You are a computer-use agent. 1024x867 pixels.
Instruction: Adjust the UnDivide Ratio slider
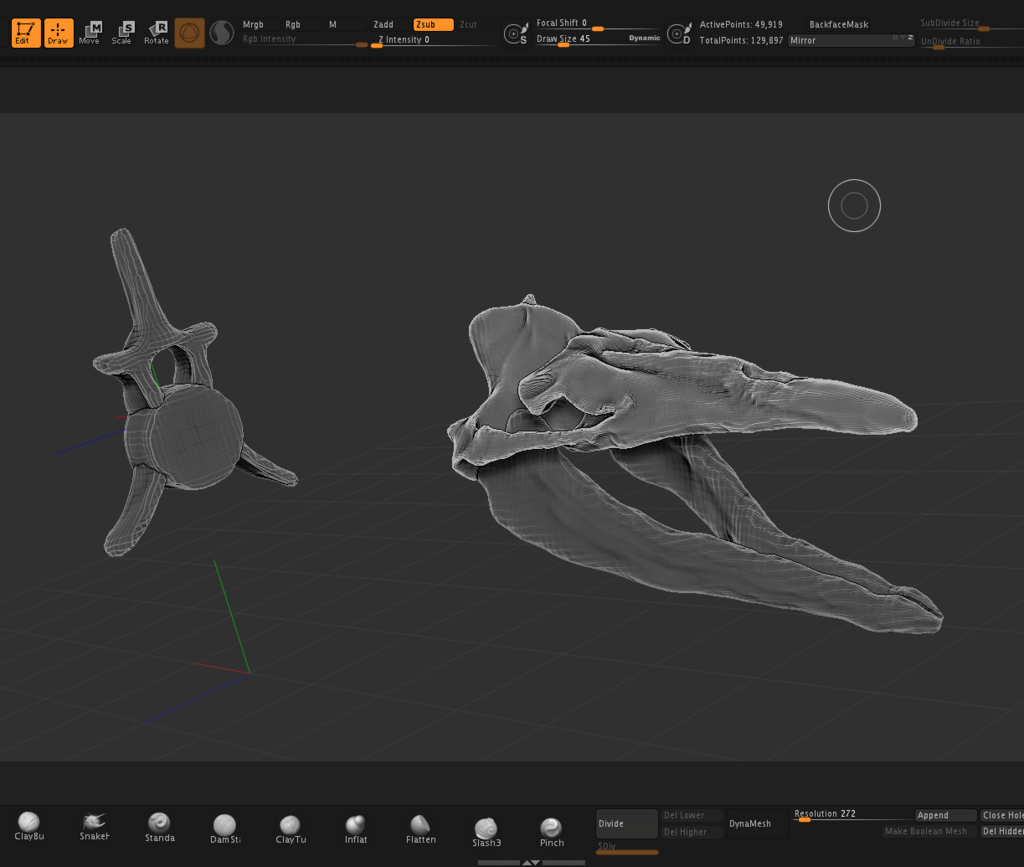(x=971, y=42)
